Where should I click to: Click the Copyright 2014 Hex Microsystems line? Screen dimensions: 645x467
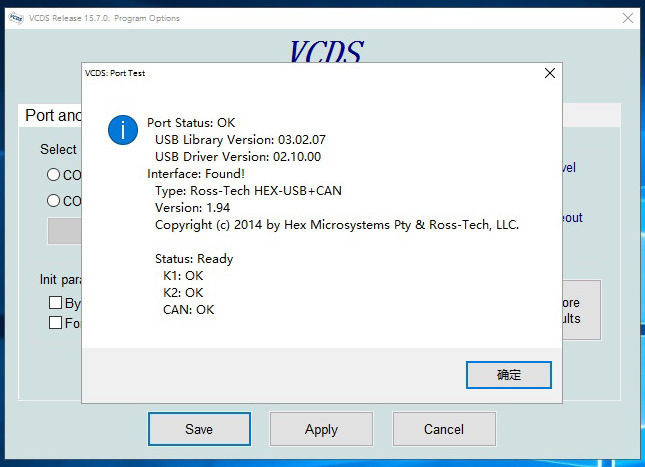337,225
